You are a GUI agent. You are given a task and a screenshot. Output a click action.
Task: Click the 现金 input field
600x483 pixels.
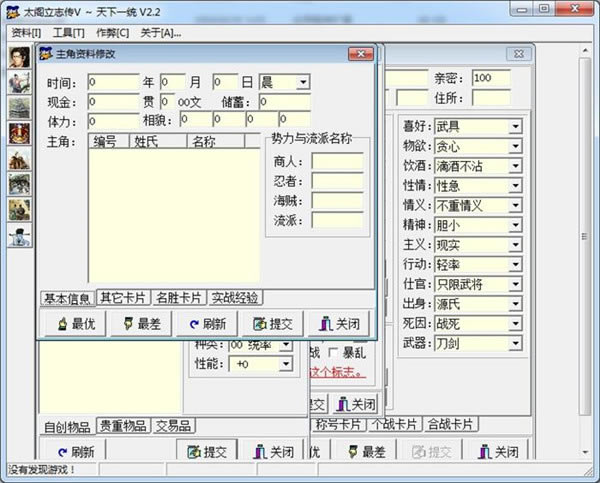coord(112,101)
